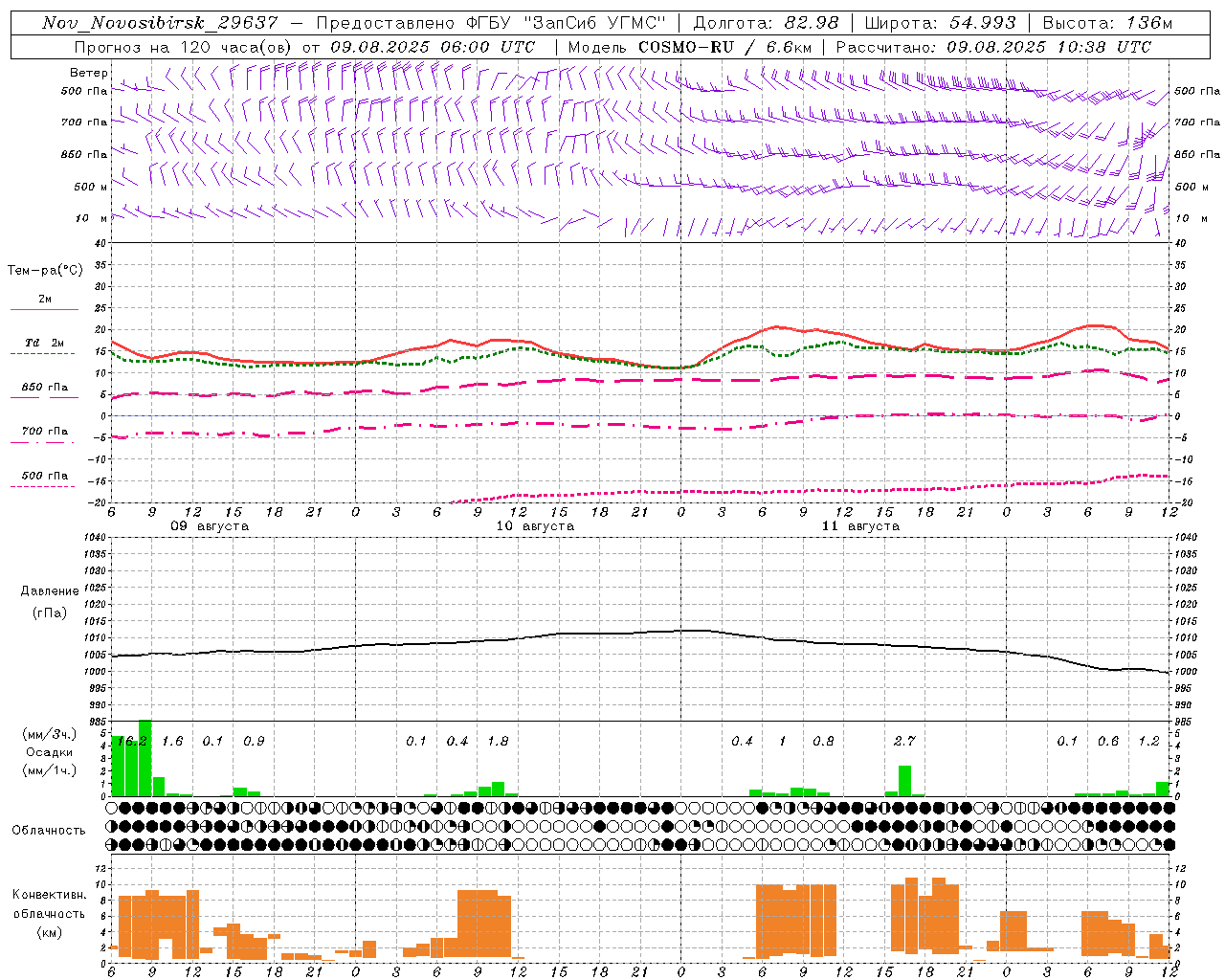Click the 1040 pressure tick on left axis
Viewport: 1225px width, 980px height.
95,538
